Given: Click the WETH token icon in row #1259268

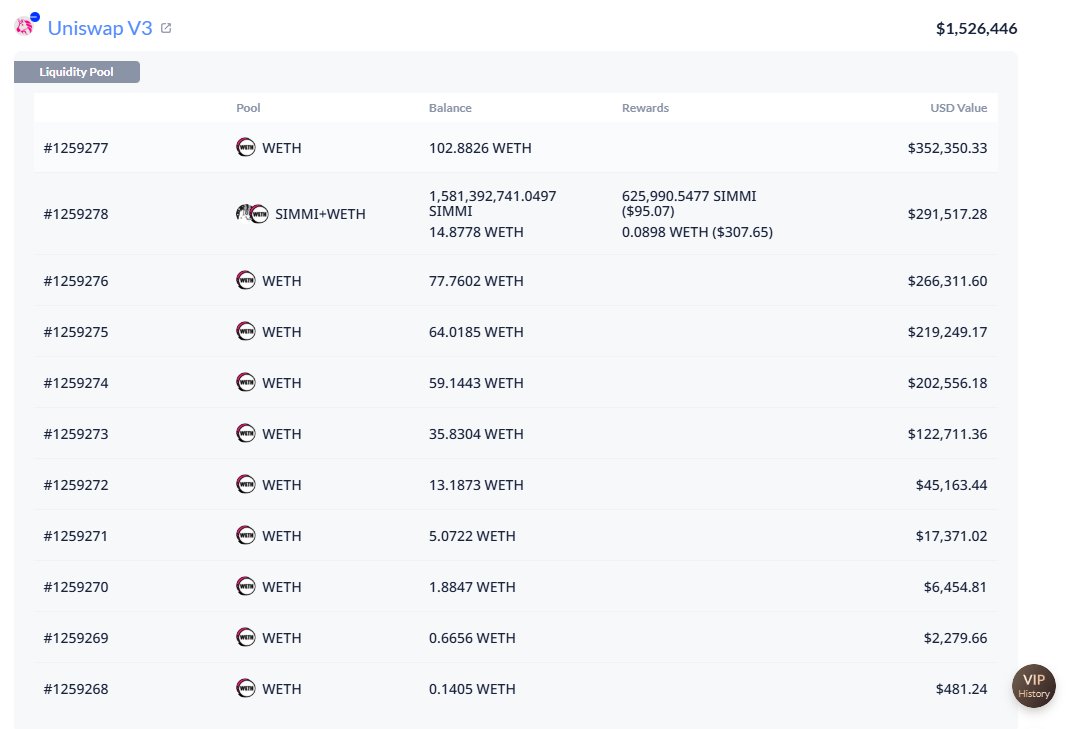Looking at the screenshot, I should [246, 688].
